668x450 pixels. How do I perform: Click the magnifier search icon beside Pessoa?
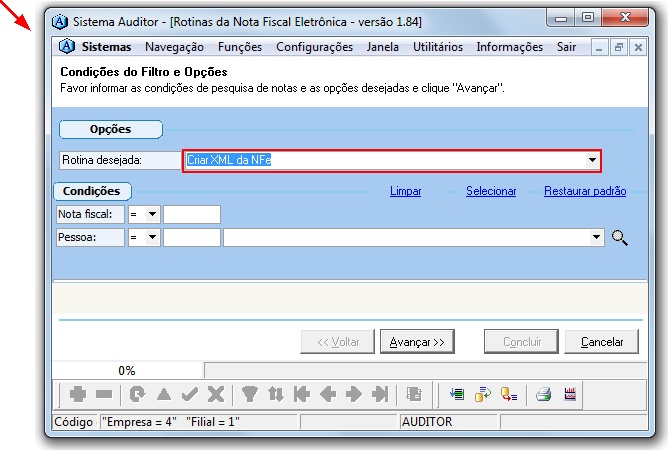(x=619, y=238)
